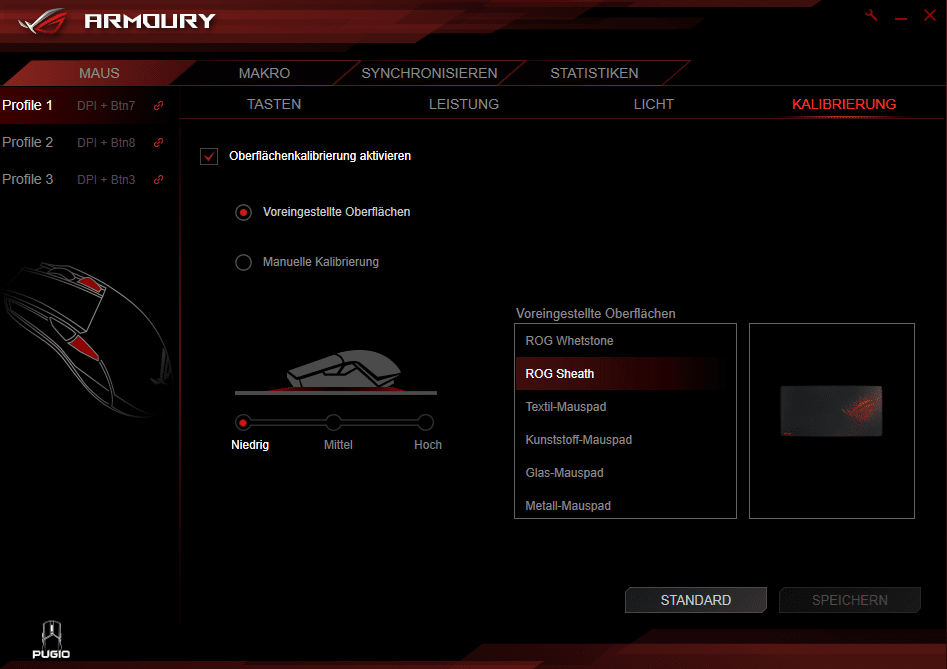Set lift-off distance to Niedrig
The height and width of the screenshot is (669, 947).
tap(243, 423)
